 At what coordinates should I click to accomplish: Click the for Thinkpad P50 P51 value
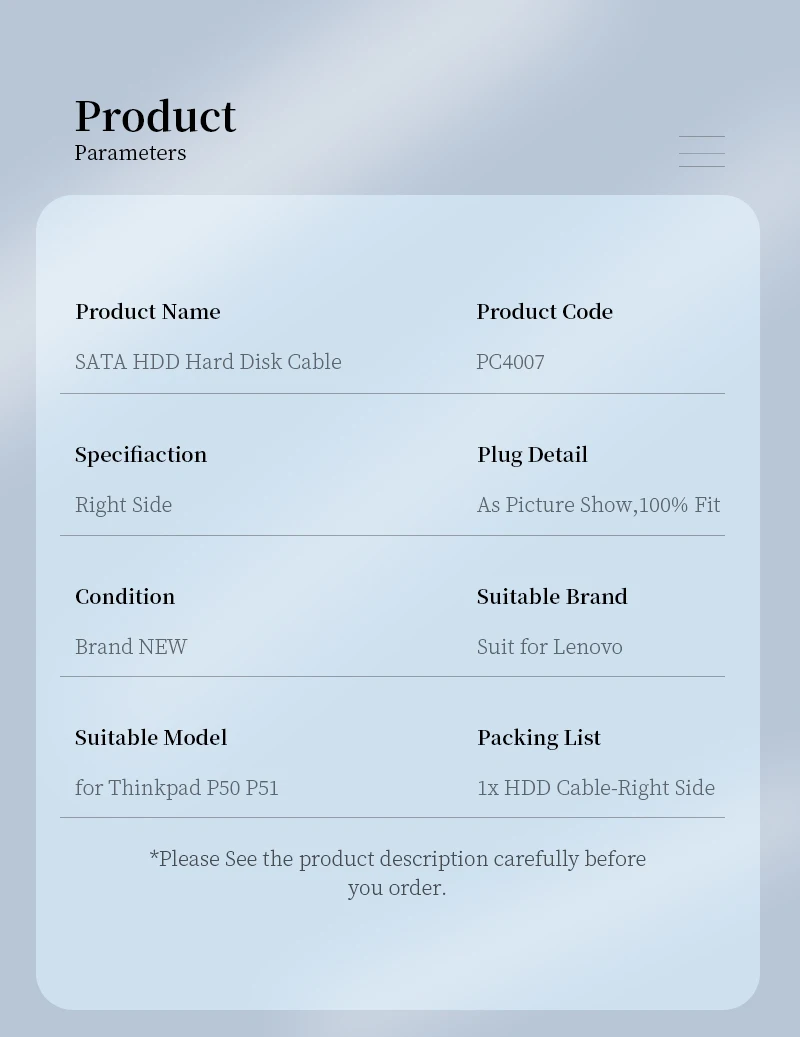(176, 787)
